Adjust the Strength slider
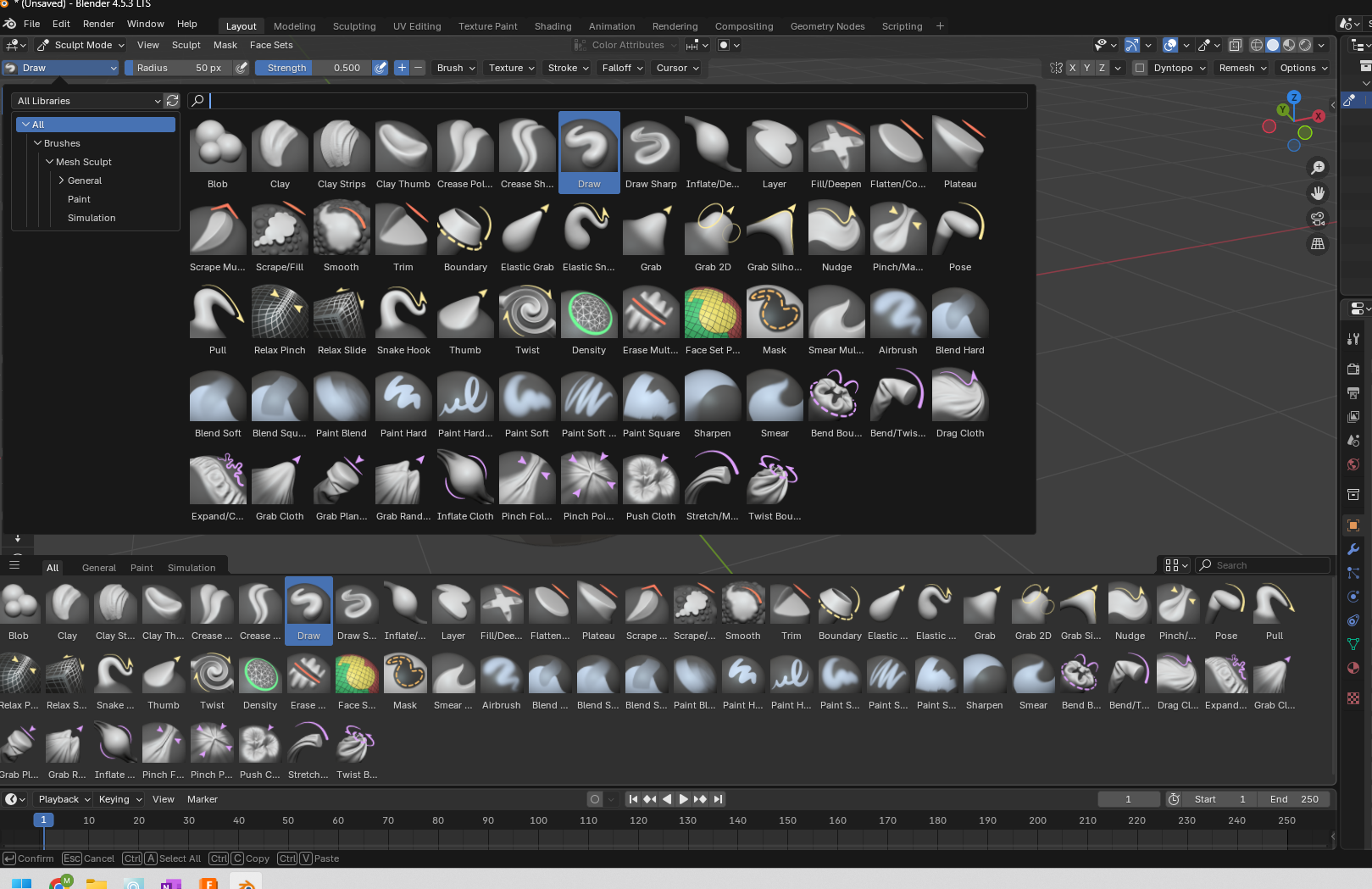 point(314,68)
